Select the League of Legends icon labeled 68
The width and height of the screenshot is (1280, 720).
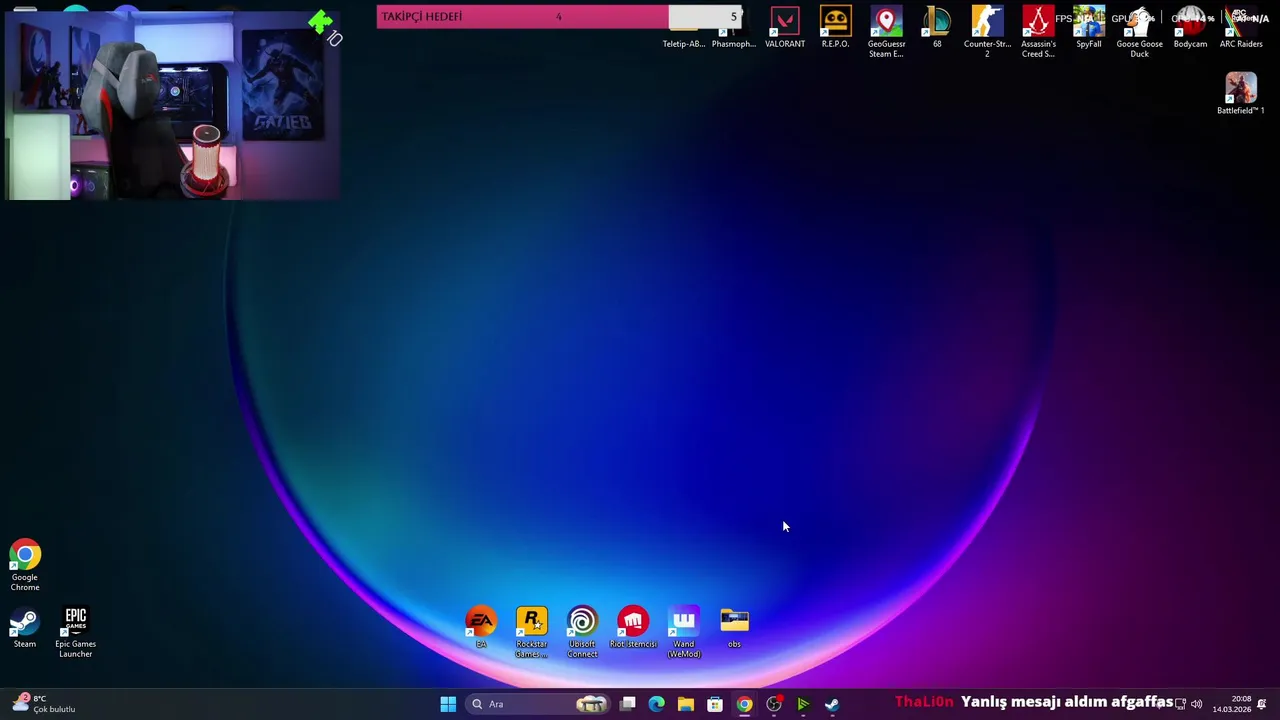coord(937,28)
